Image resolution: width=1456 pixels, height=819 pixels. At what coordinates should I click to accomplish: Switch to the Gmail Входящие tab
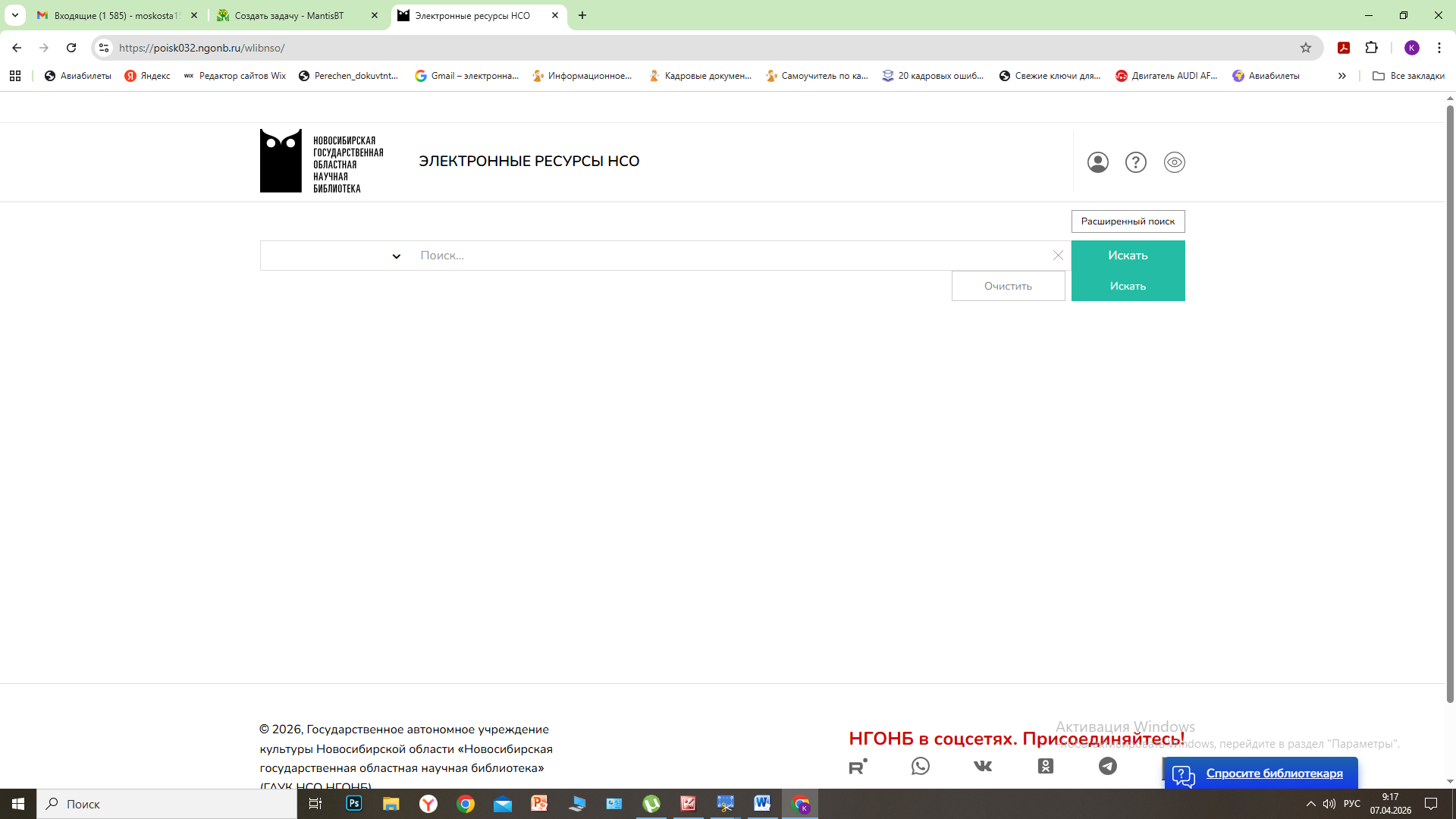pos(115,15)
